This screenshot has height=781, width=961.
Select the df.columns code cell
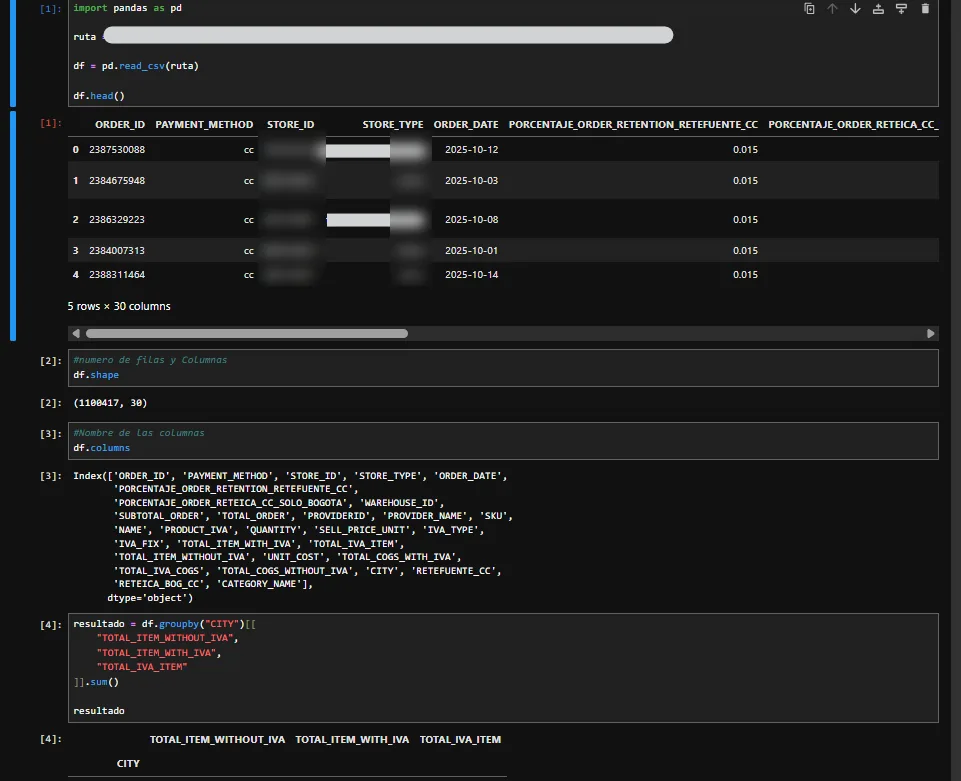[503, 441]
